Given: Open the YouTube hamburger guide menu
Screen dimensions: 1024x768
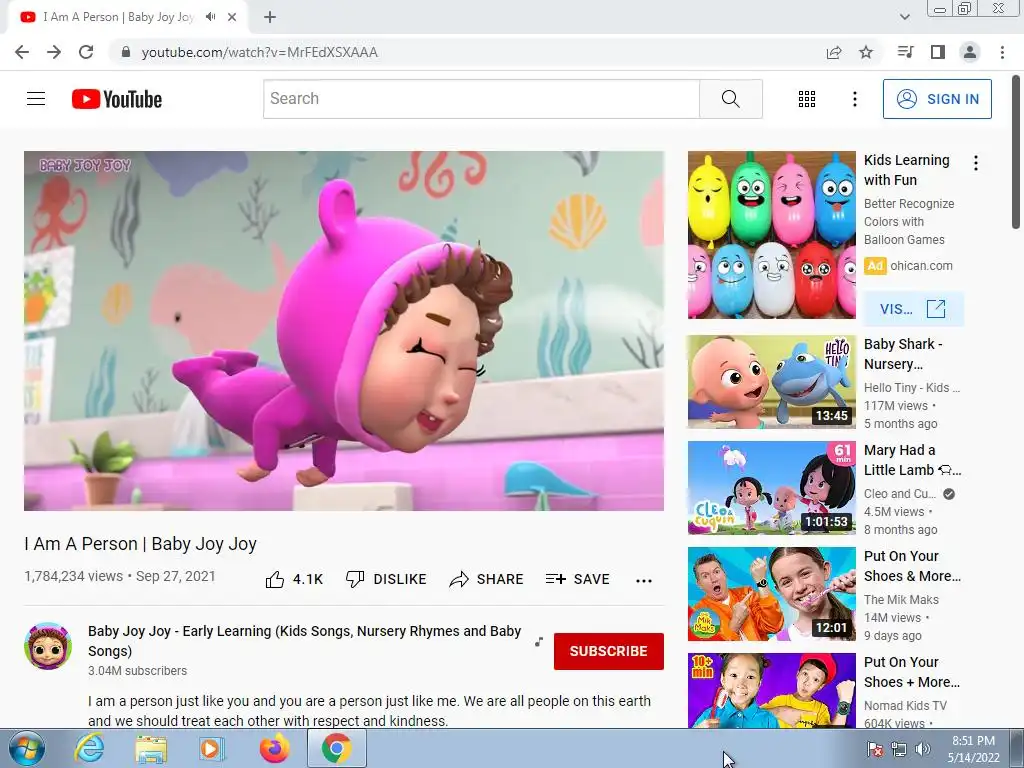Looking at the screenshot, I should 36,99.
